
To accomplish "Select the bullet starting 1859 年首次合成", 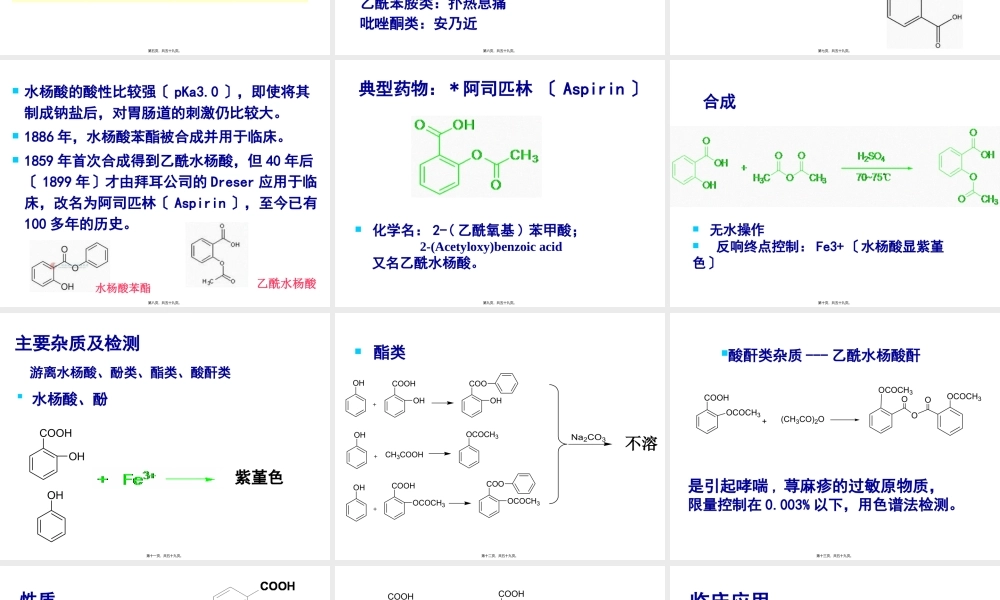I will click(166, 192).
